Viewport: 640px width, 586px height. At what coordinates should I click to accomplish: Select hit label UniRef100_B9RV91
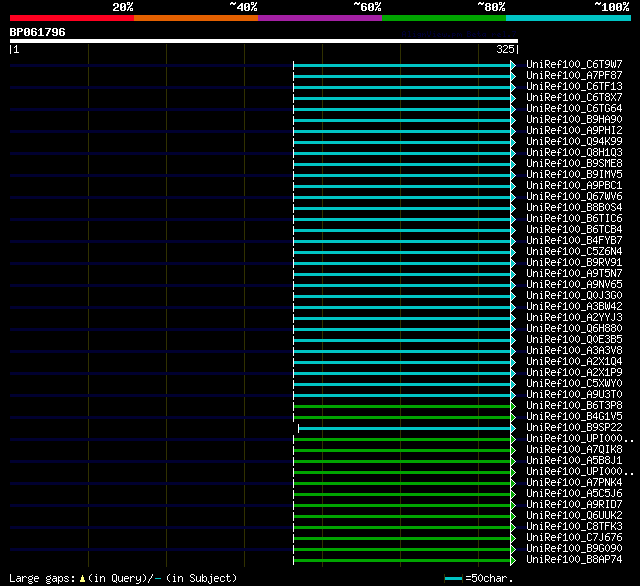click(574, 263)
